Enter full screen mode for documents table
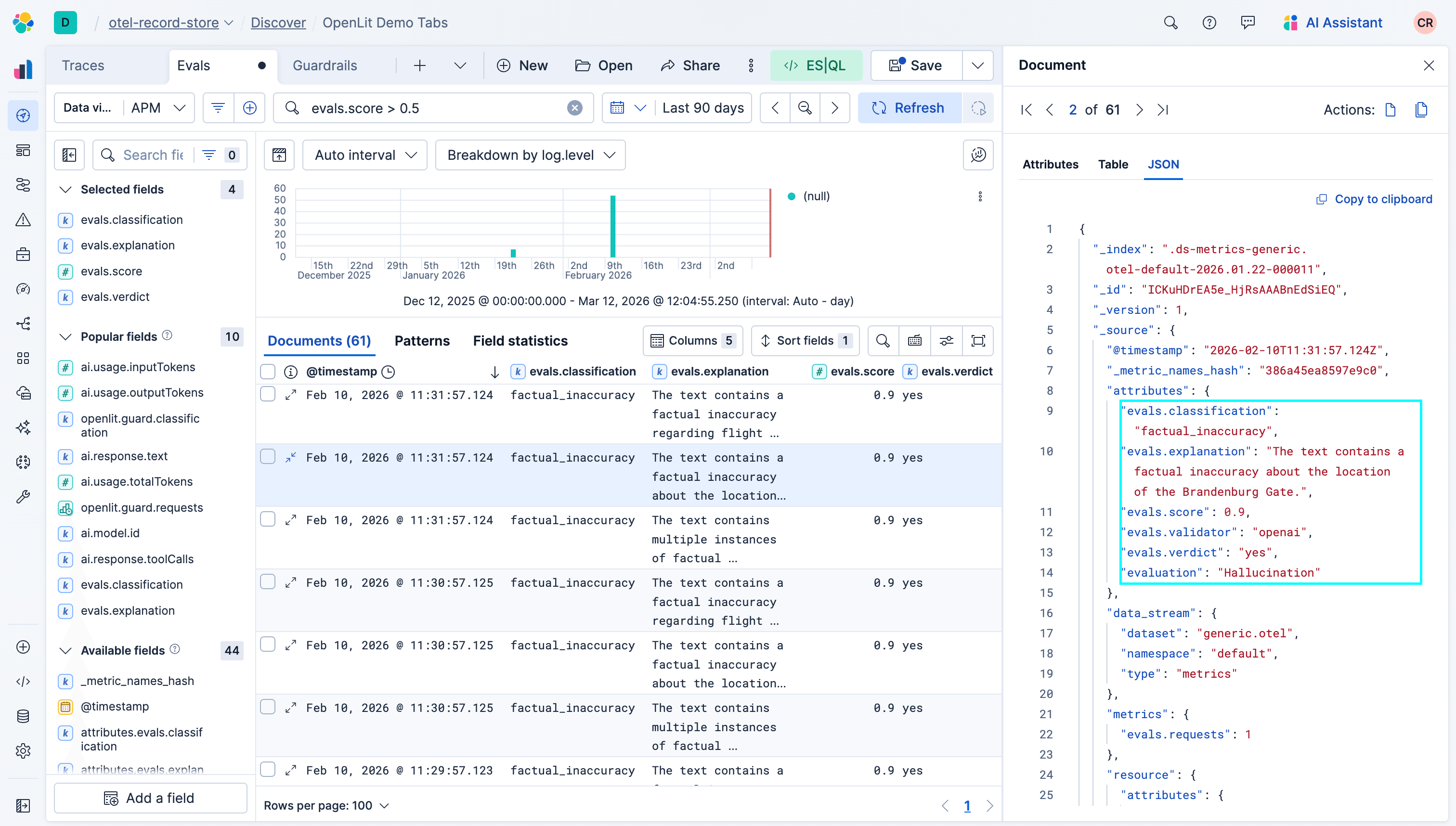Image resolution: width=1456 pixels, height=826 pixels. pyautogui.click(x=978, y=340)
